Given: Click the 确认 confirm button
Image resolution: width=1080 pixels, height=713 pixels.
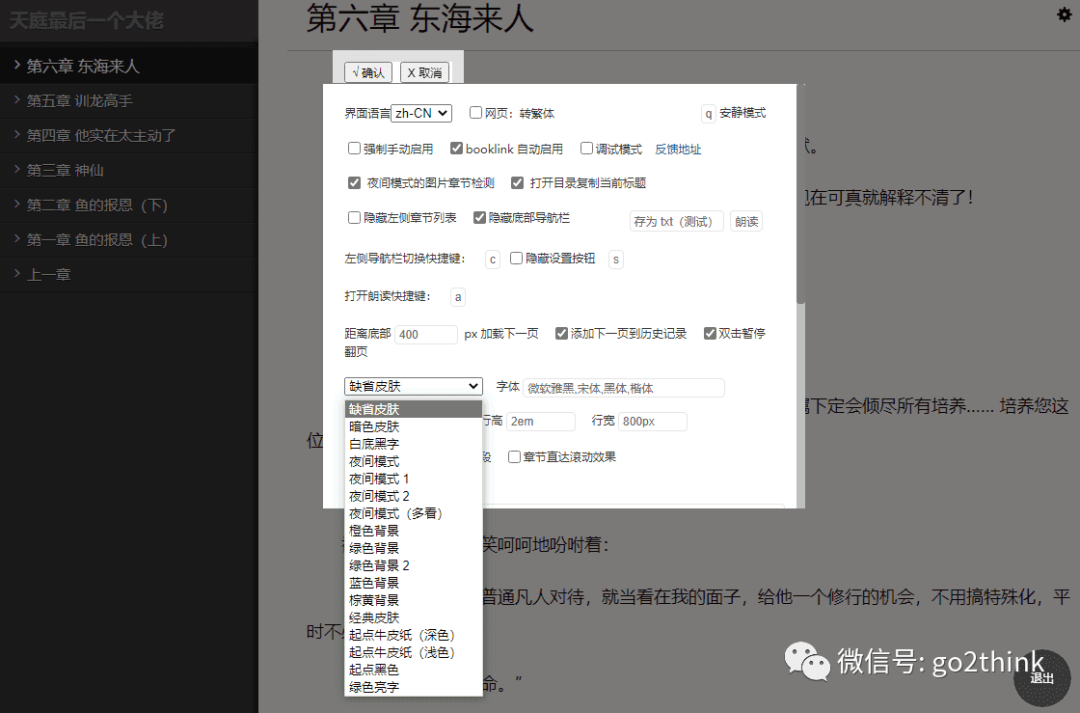Looking at the screenshot, I should 367,72.
